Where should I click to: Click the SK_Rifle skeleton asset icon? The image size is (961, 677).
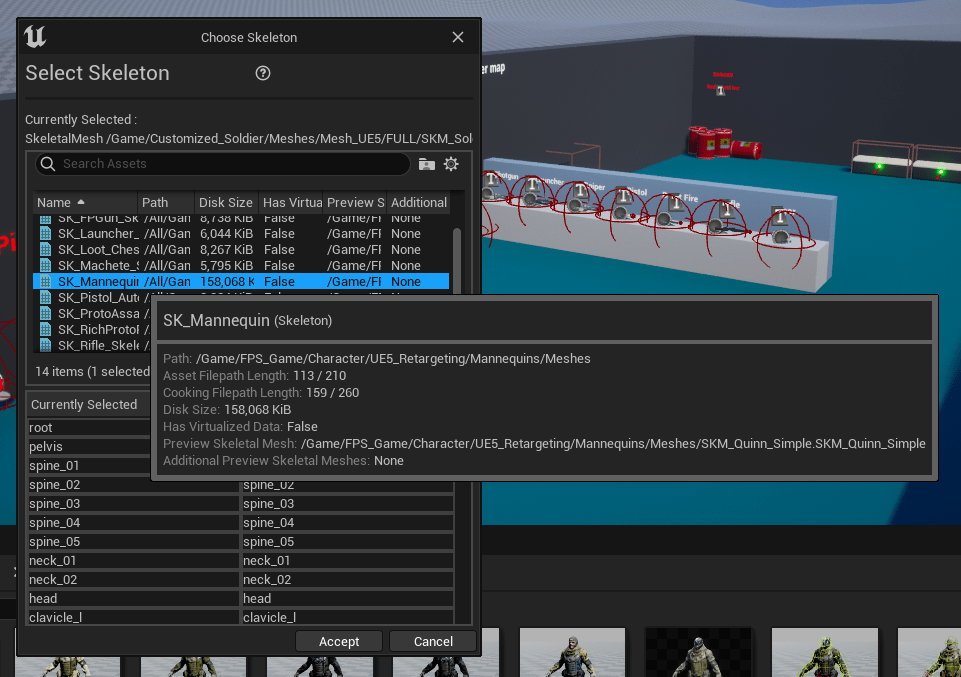point(44,345)
